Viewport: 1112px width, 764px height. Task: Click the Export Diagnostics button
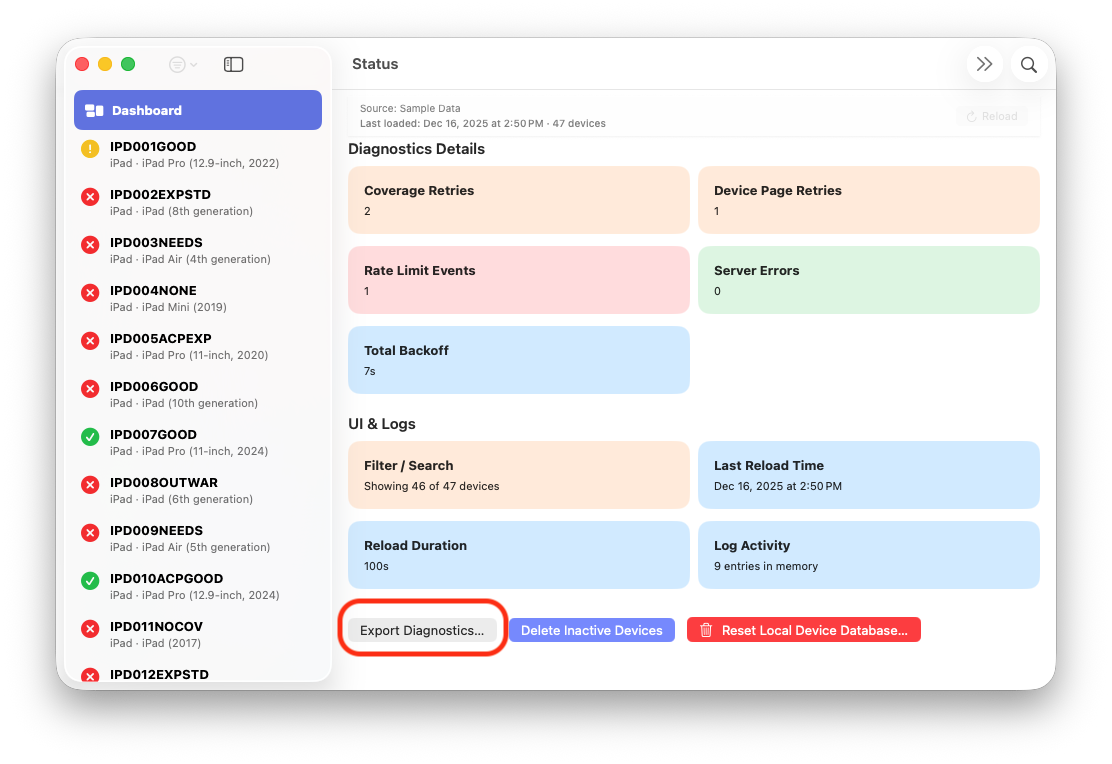(x=421, y=630)
